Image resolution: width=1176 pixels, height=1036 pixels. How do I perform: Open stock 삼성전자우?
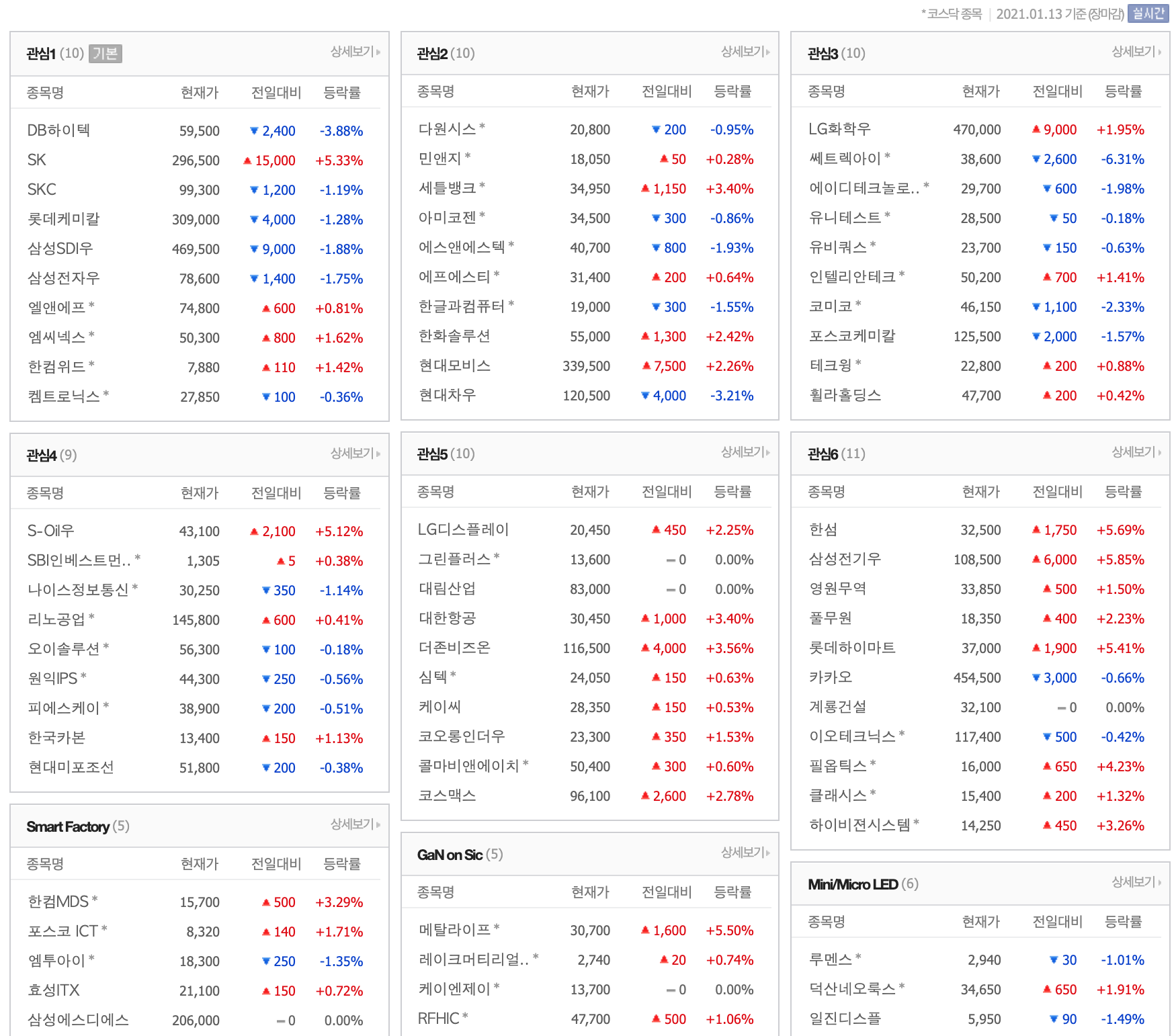click(63, 278)
